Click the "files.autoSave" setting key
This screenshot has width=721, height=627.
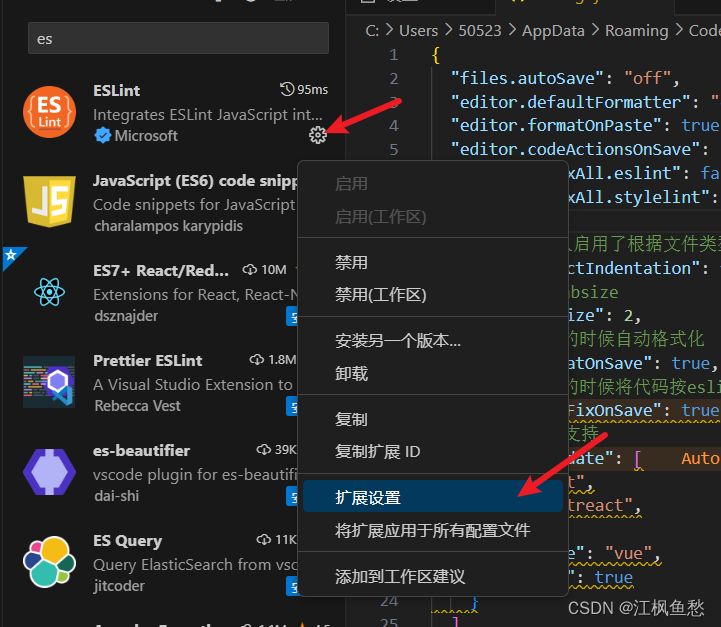tap(527, 79)
